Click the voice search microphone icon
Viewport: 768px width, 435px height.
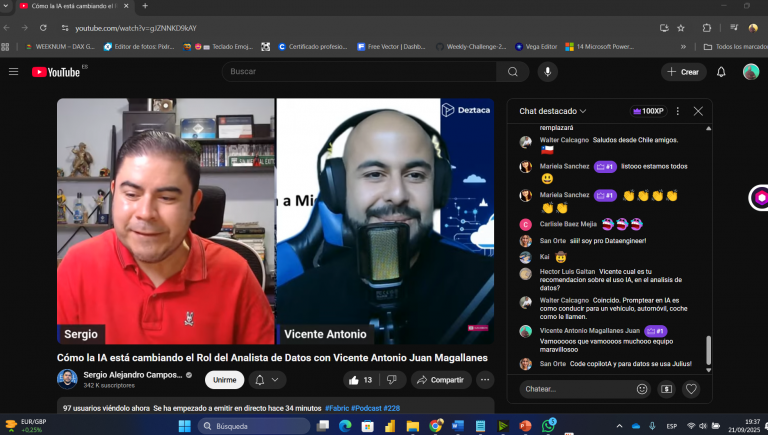tap(546, 72)
